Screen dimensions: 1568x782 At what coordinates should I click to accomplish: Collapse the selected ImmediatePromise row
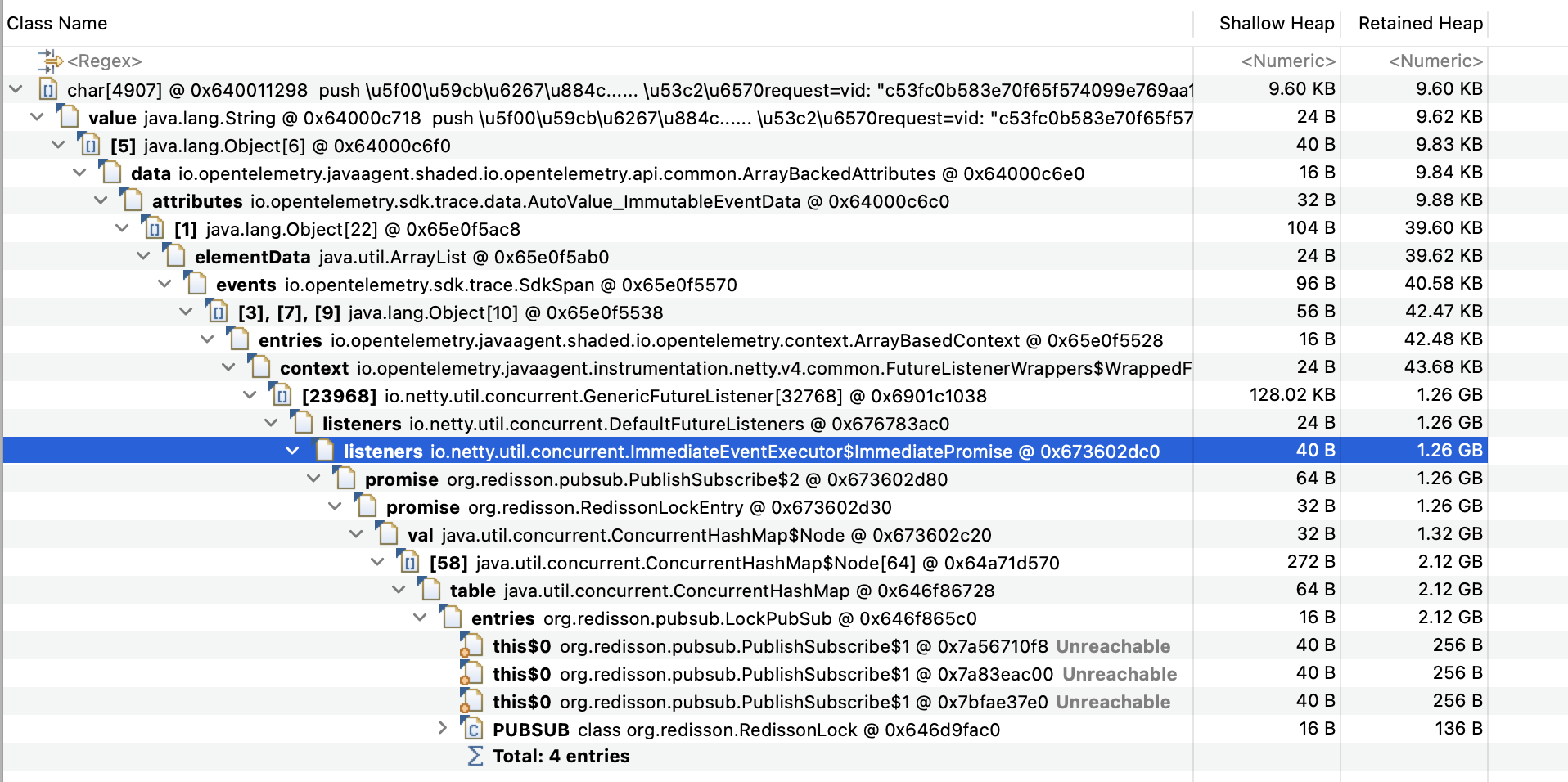[292, 450]
